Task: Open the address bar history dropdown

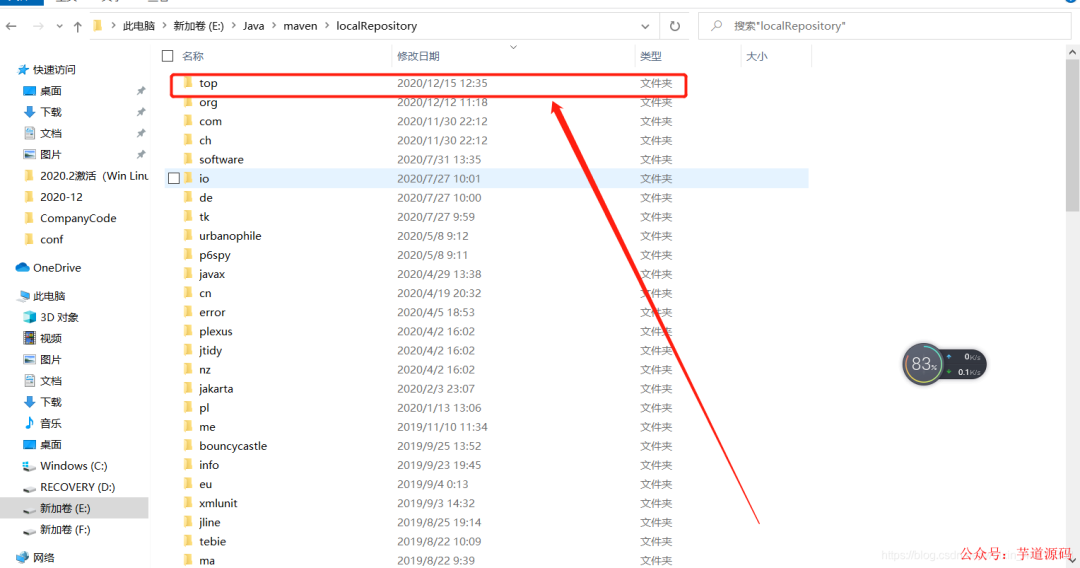Action: (x=645, y=26)
